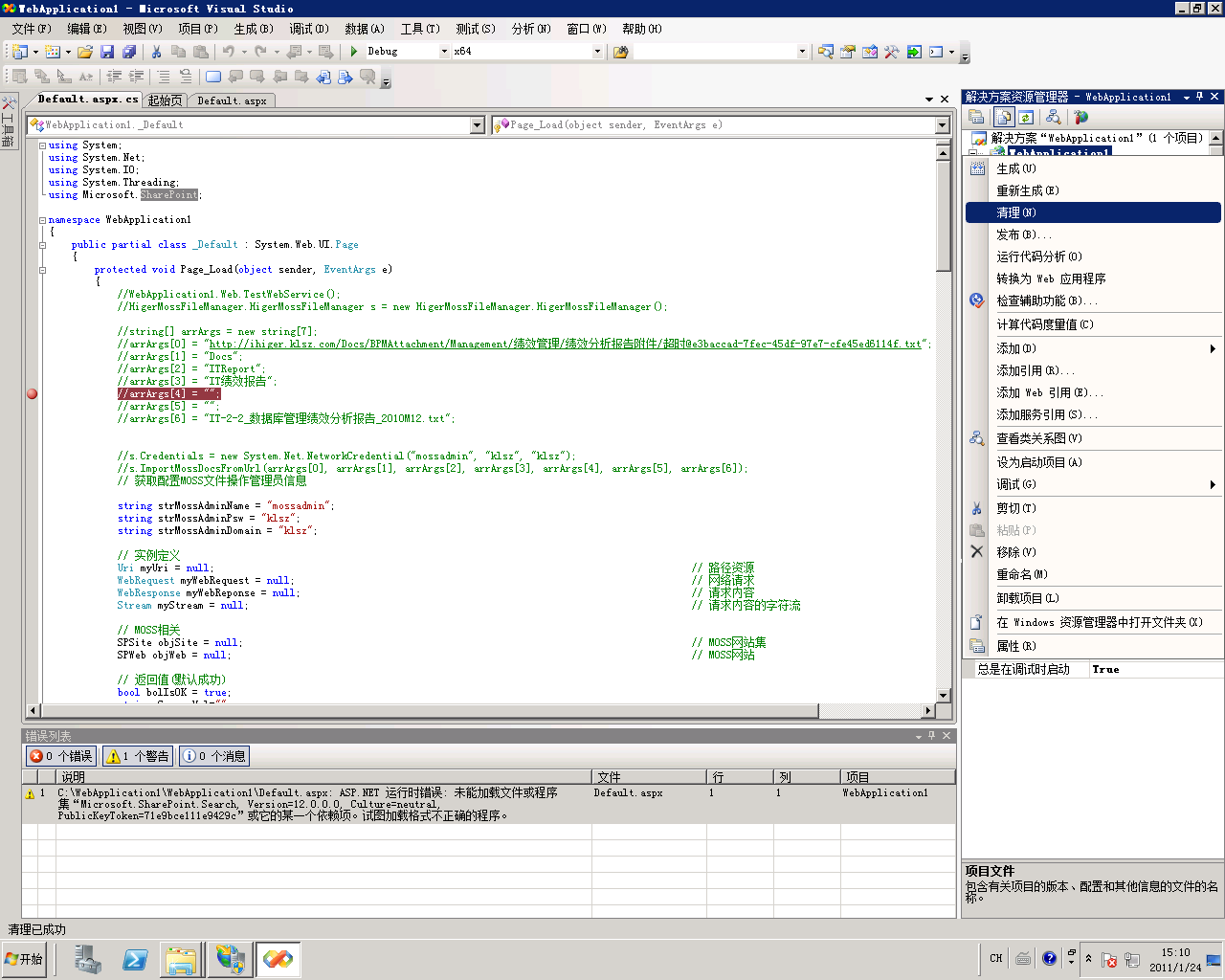Image resolution: width=1225 pixels, height=980 pixels.
Task: Click the CH language indicator in system tray
Action: [x=996, y=958]
